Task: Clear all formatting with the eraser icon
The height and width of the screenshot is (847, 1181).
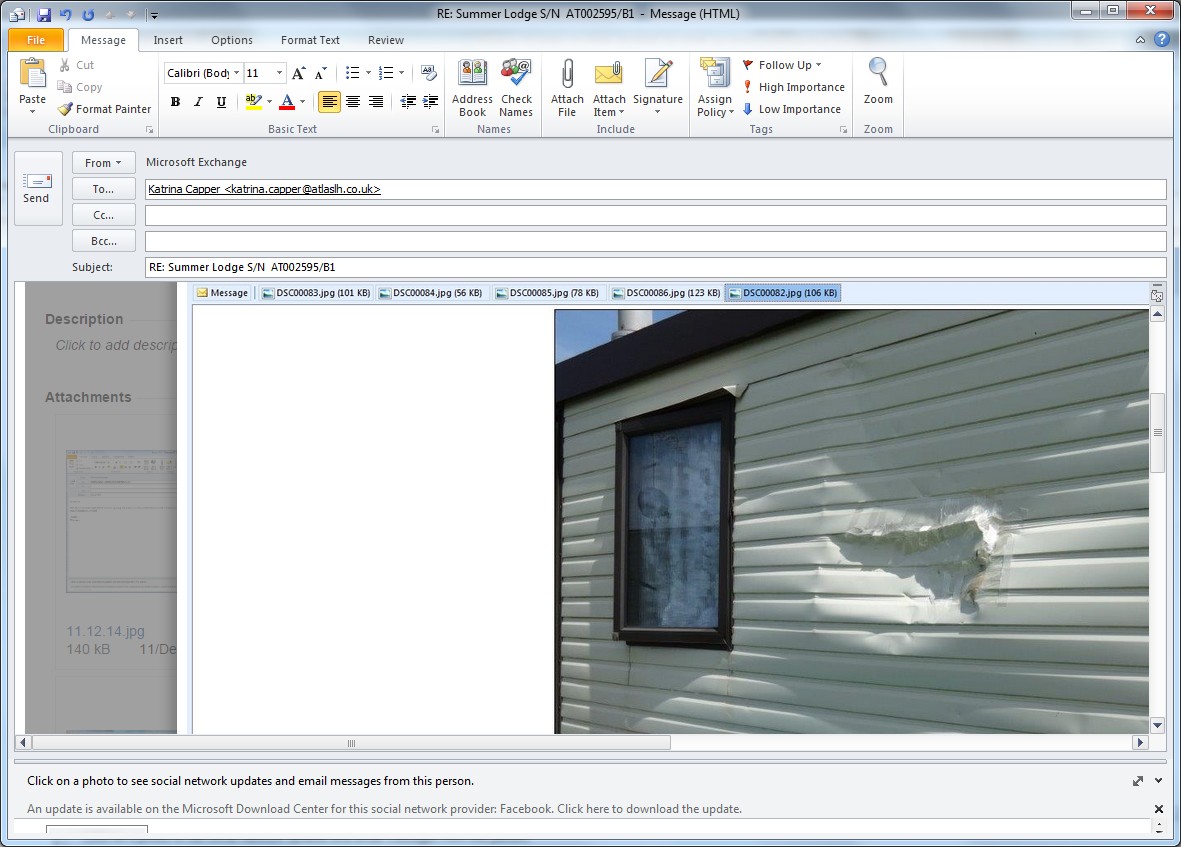Action: [429, 73]
